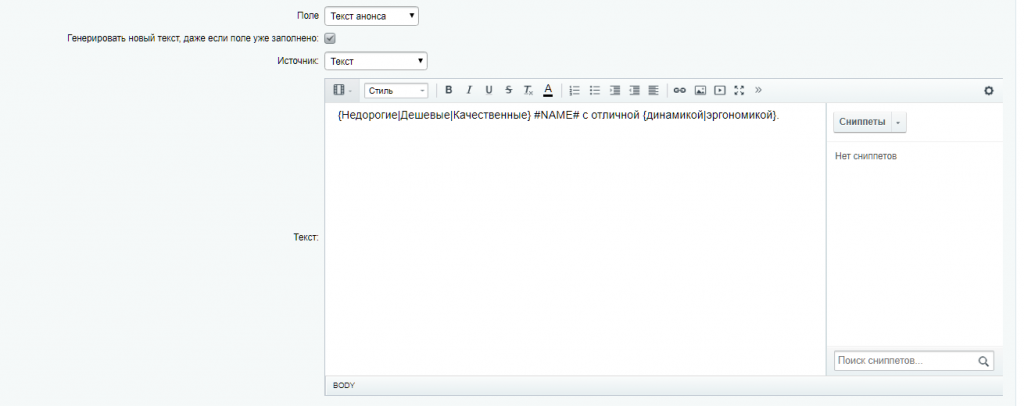Click the Поиск сниппетов search field

pos(906,360)
